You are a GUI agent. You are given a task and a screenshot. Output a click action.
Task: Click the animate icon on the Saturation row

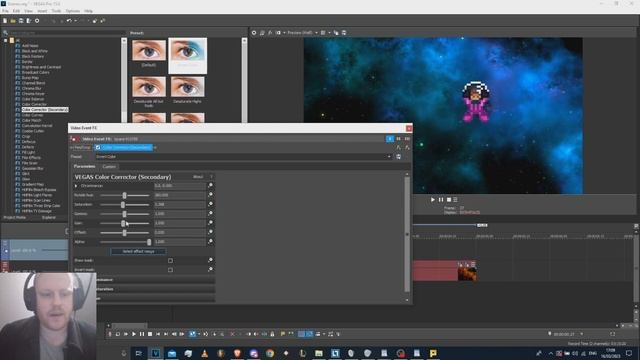click(210, 204)
